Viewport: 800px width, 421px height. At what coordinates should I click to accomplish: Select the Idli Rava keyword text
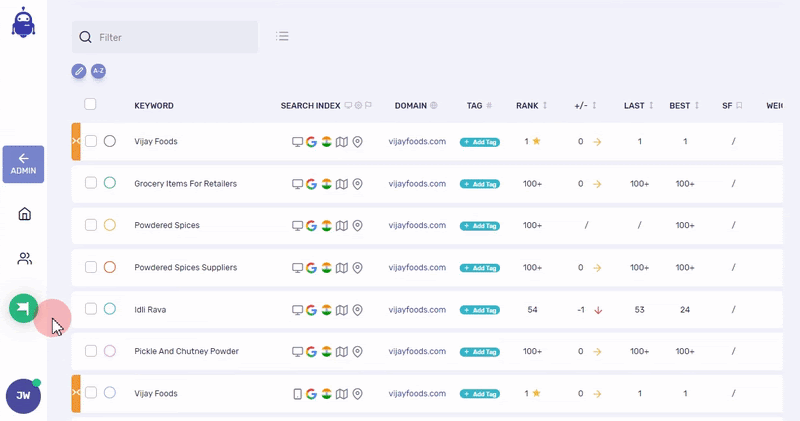tap(150, 310)
